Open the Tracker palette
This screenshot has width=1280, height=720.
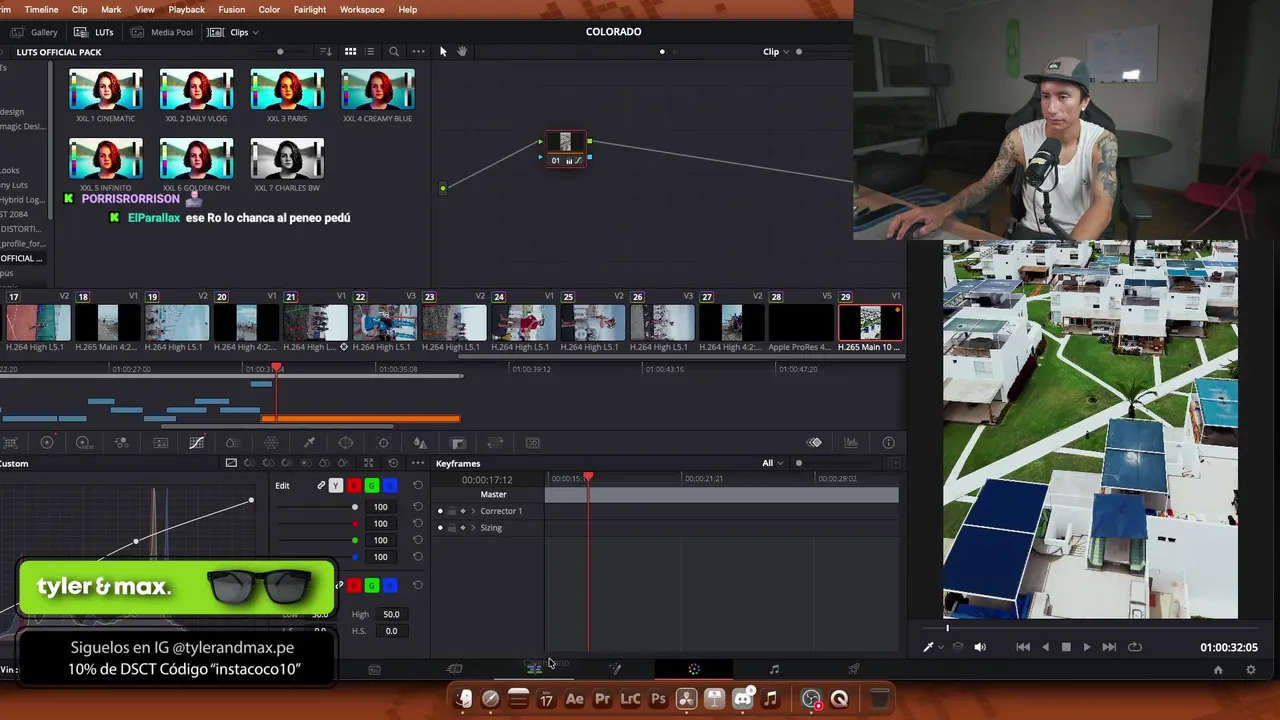[383, 443]
